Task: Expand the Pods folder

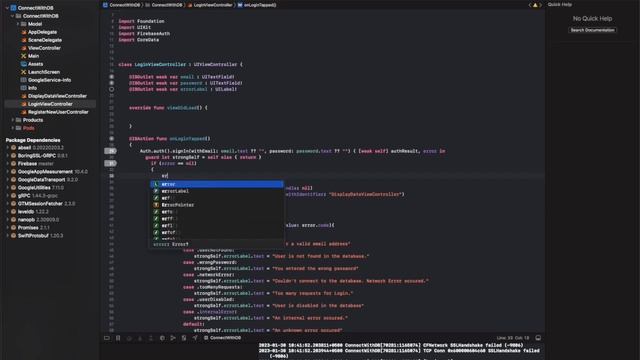Action: (x=13, y=128)
